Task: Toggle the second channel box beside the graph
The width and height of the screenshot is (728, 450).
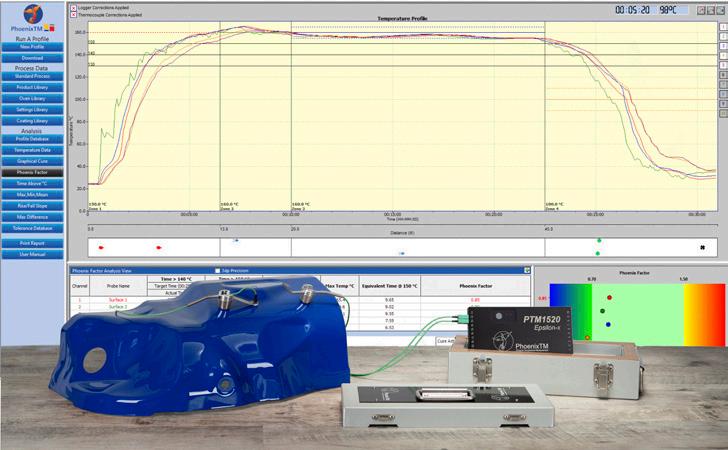Action: [723, 37]
